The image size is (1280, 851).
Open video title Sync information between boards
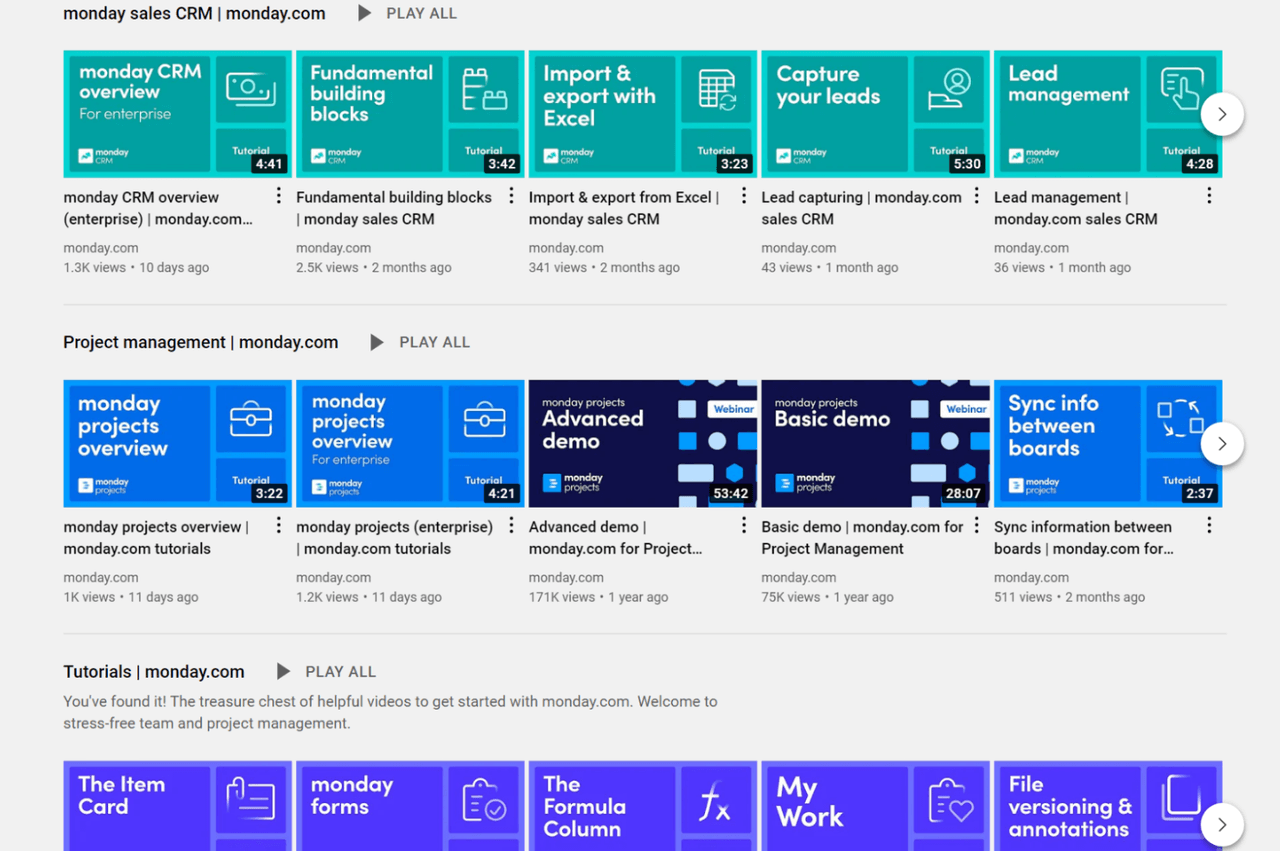click(x=1084, y=537)
